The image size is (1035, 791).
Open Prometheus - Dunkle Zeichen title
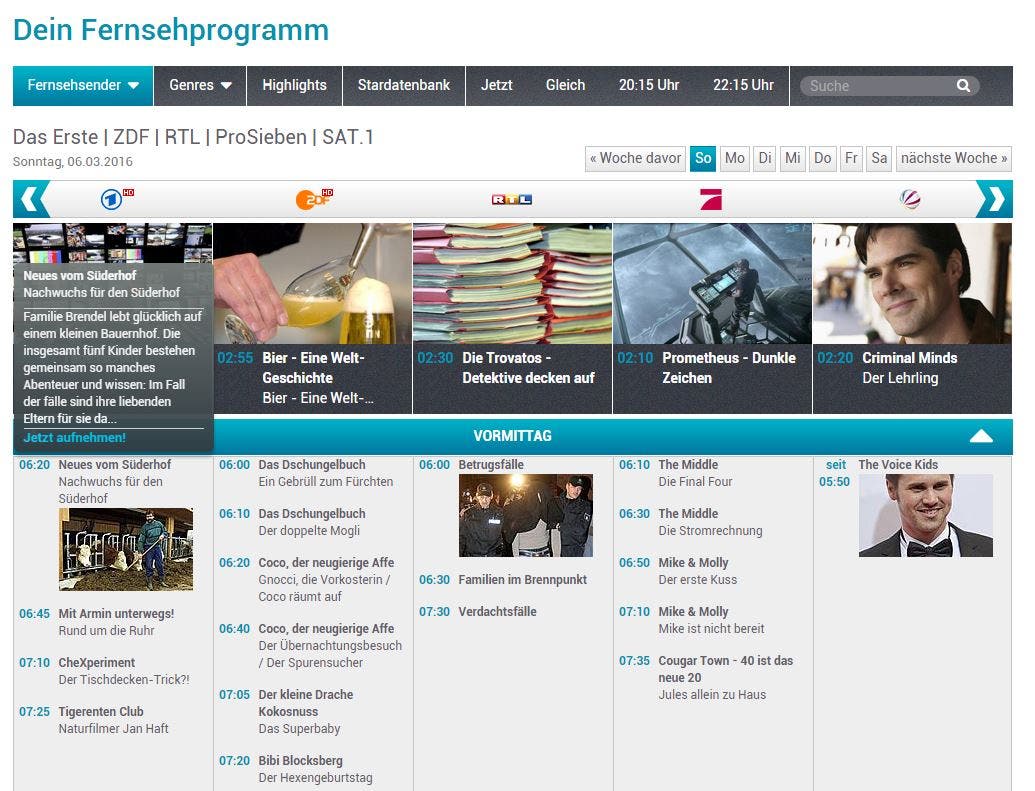tap(729, 368)
